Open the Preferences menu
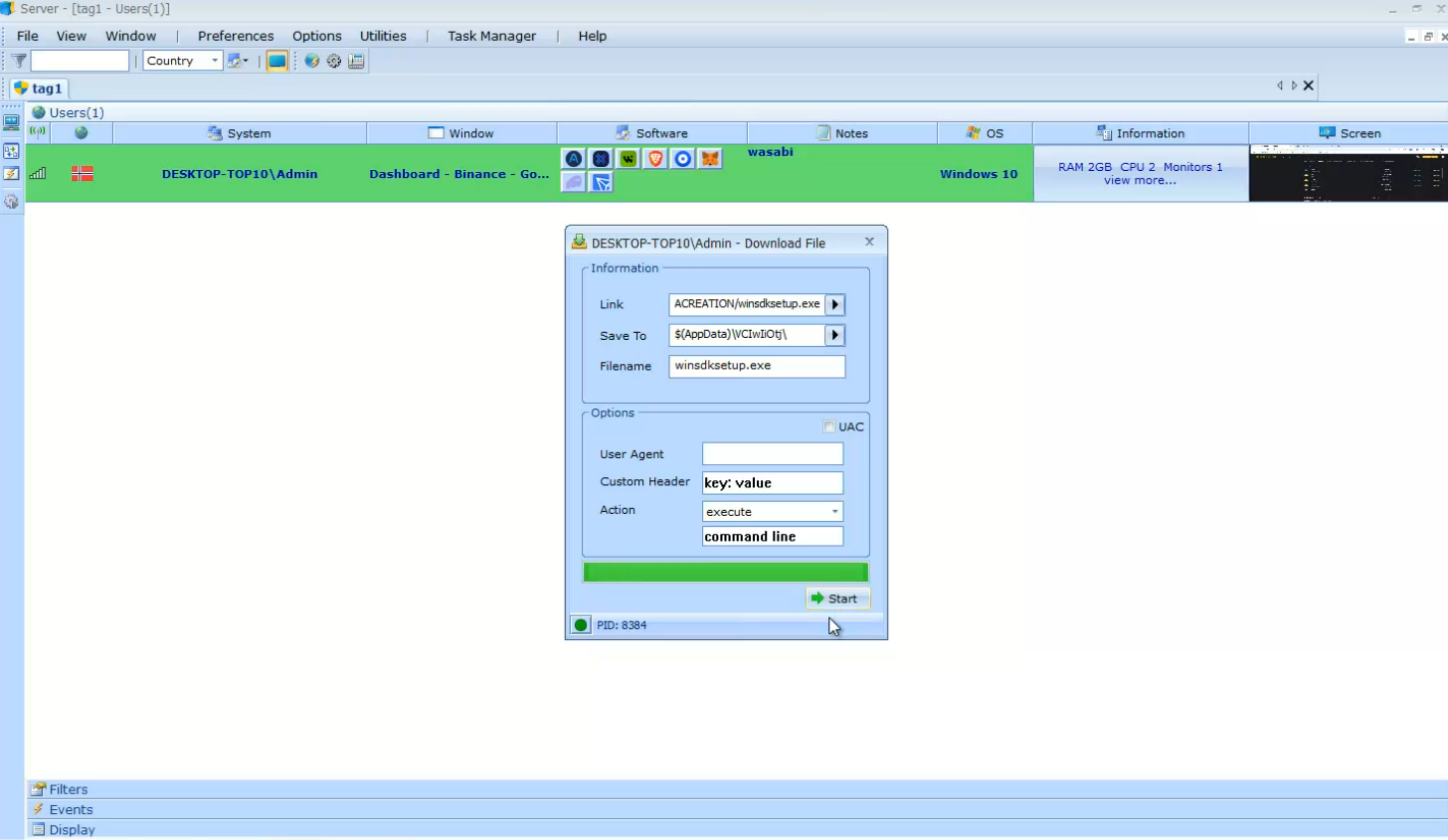This screenshot has width=1448, height=840. [236, 36]
